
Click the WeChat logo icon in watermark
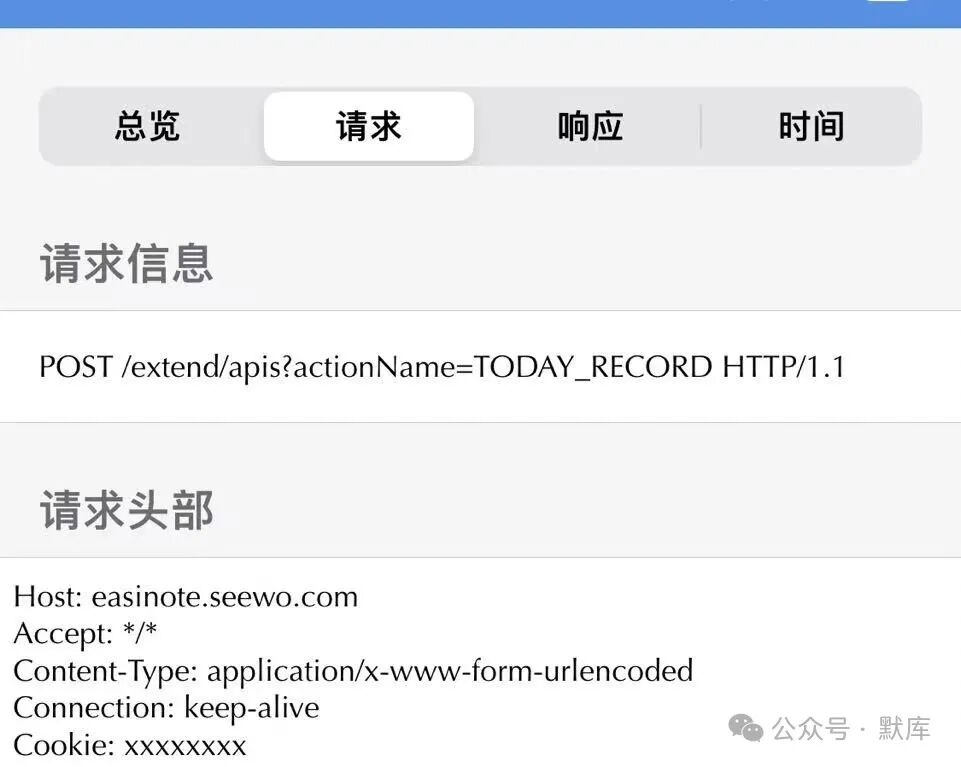(x=745, y=728)
